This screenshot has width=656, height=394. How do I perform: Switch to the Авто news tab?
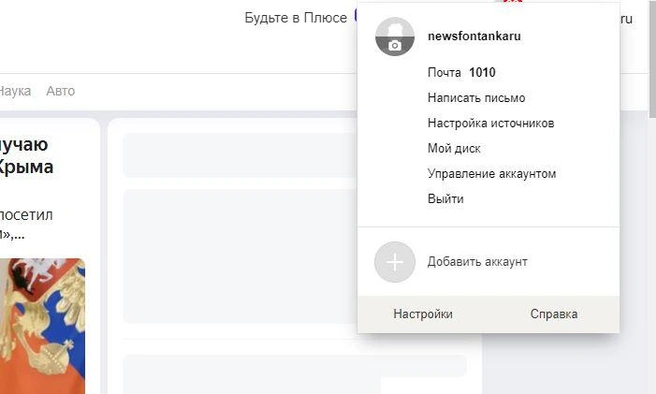pos(61,91)
